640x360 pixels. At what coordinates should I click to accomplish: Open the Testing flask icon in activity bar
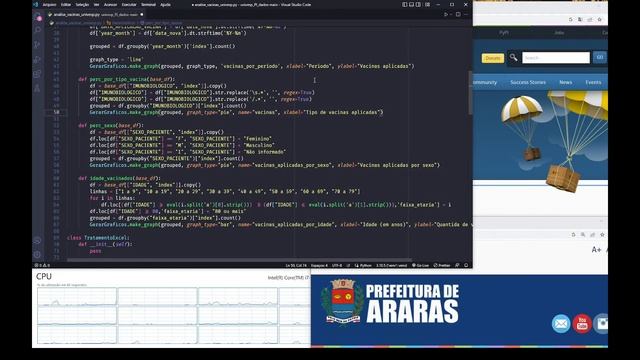pyautogui.click(x=38, y=88)
